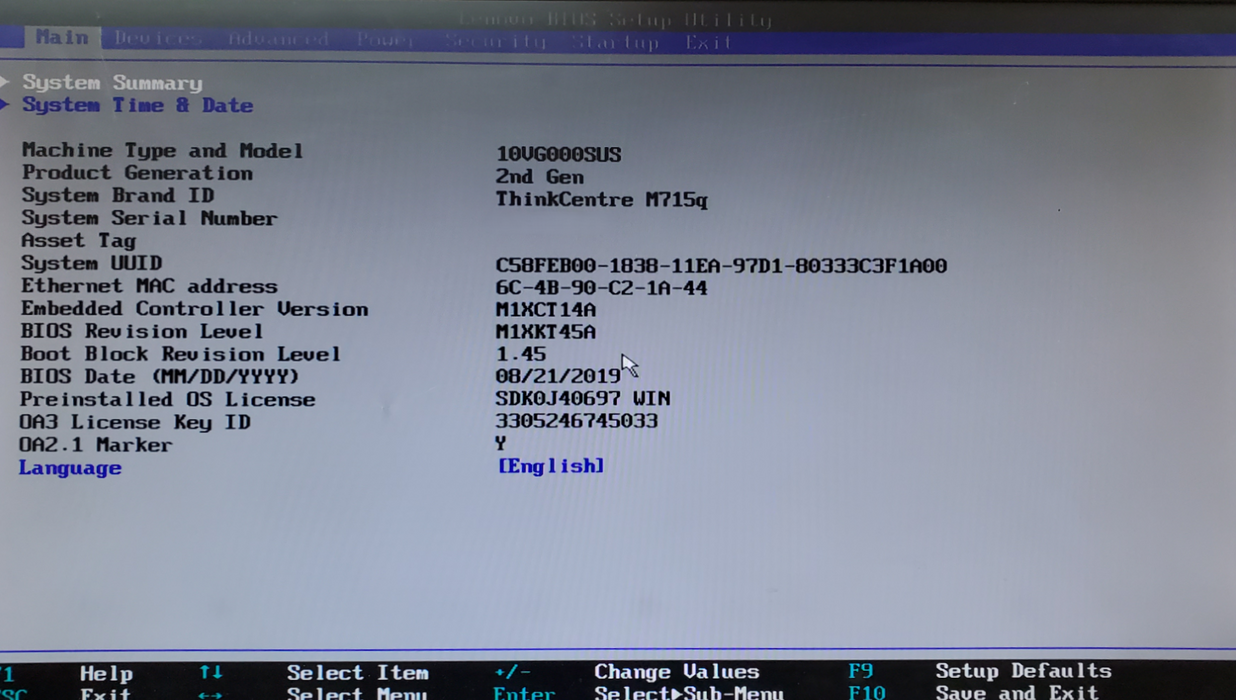Click the Change Values hint

coord(677,672)
